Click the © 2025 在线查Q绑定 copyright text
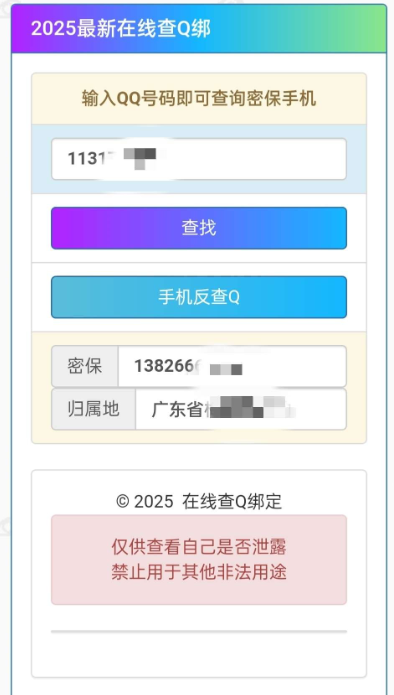Screen dimensions: 394x695 pos(199,502)
